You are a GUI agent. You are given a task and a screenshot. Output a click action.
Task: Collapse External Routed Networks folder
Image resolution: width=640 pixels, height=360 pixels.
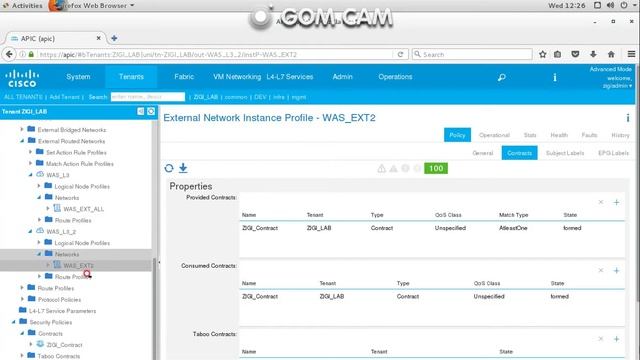[22, 141]
